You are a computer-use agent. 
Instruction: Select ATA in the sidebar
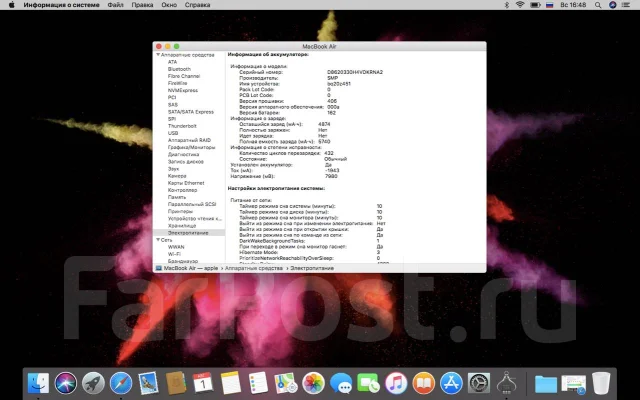pos(173,62)
